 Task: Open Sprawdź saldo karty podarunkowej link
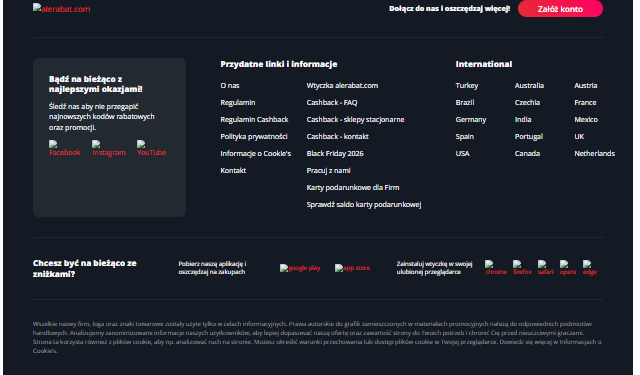pos(364,205)
